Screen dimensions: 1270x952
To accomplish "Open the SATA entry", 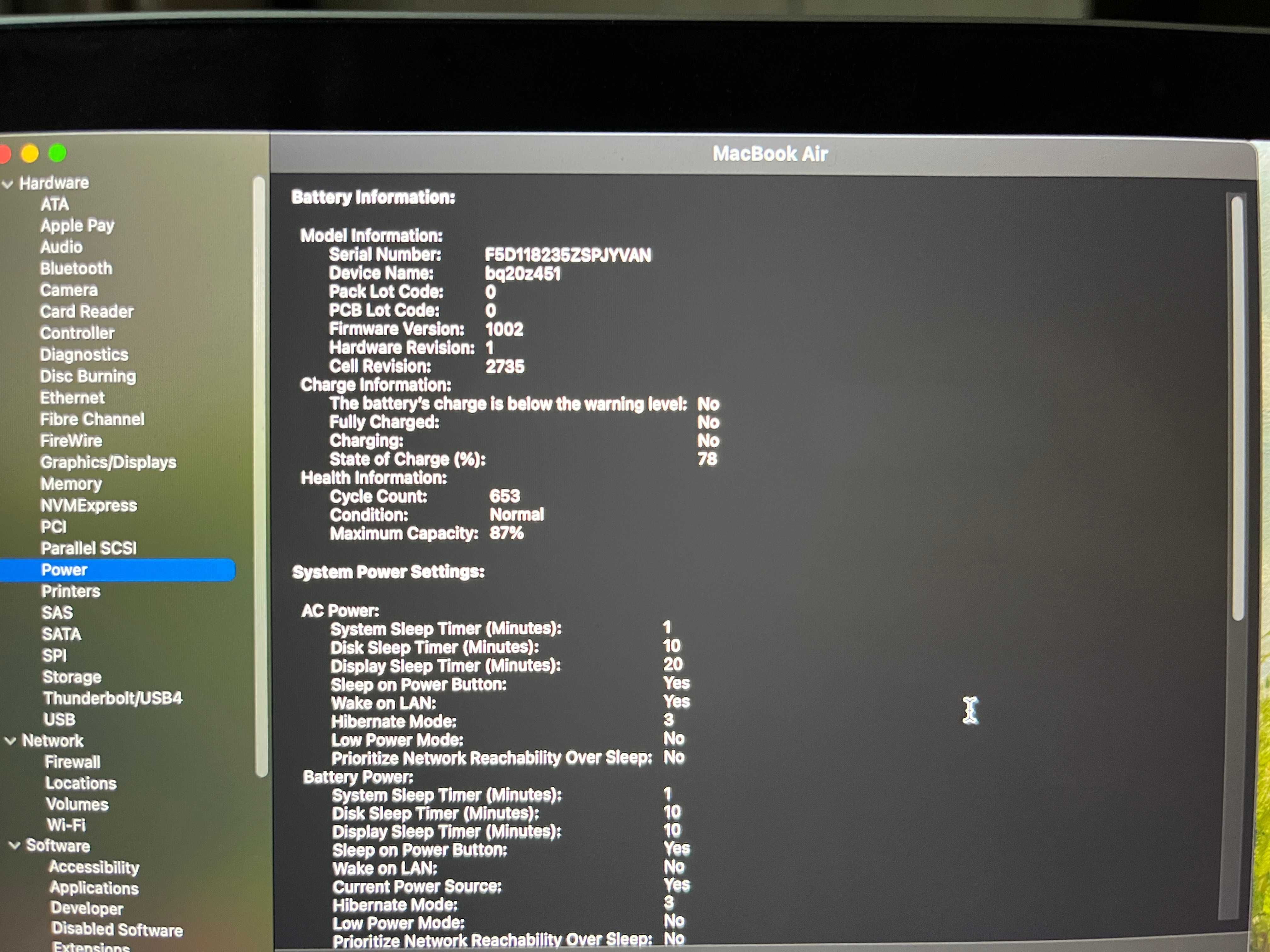I will click(x=61, y=635).
